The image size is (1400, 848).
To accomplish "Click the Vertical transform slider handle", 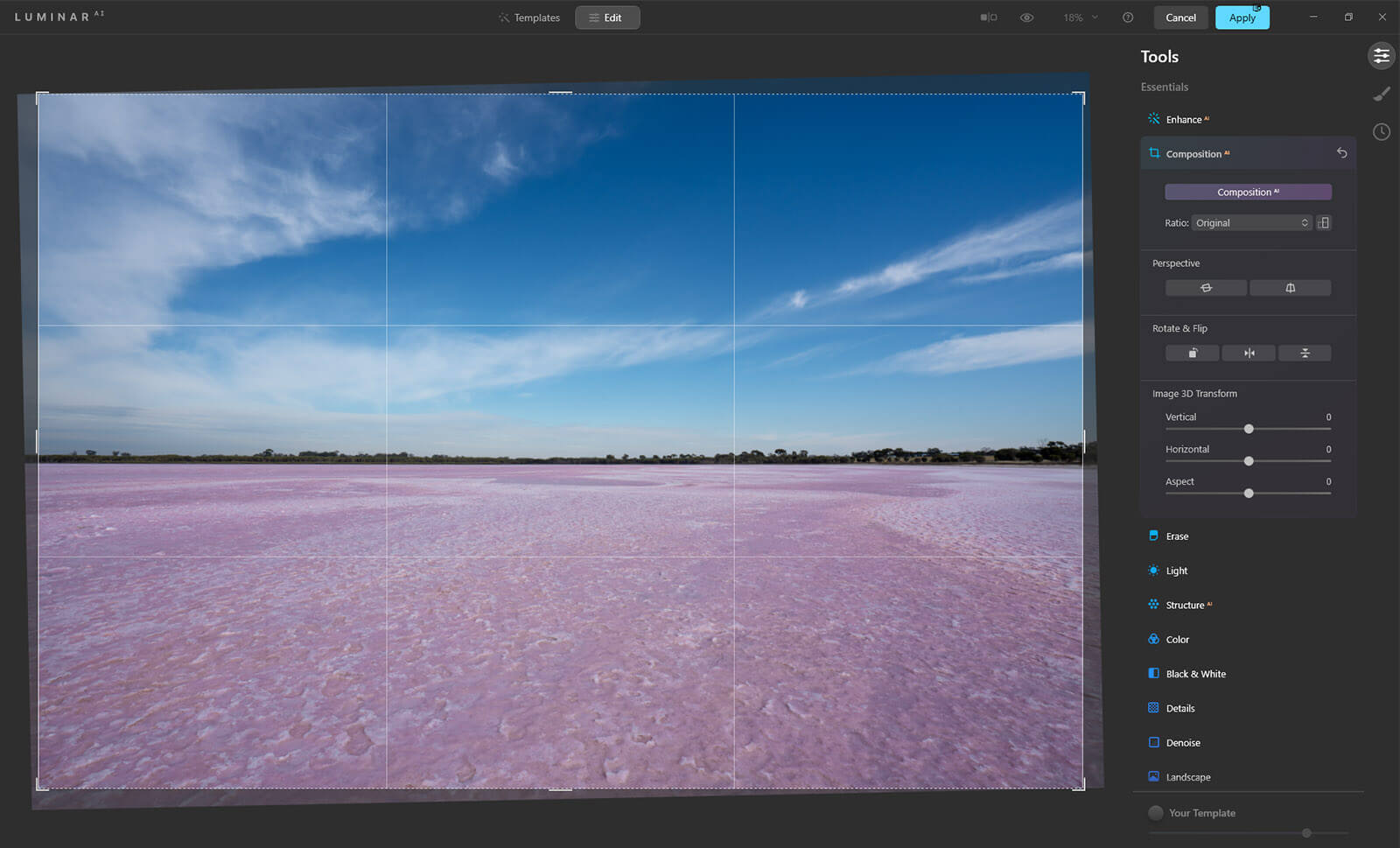I will click(1249, 429).
